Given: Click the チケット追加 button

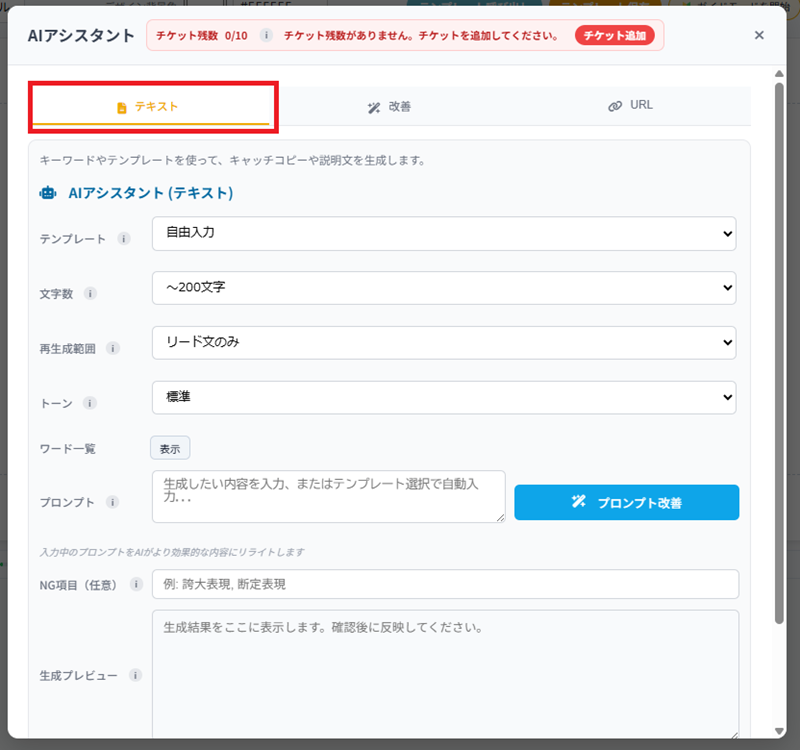Looking at the screenshot, I should pos(617,35).
